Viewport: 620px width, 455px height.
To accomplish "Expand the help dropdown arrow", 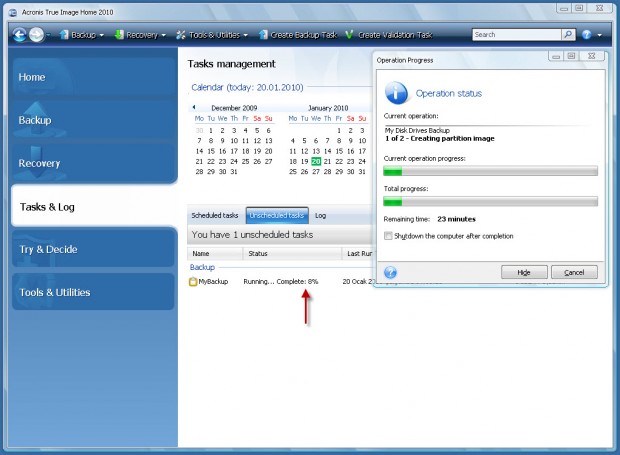I will tap(599, 35).
